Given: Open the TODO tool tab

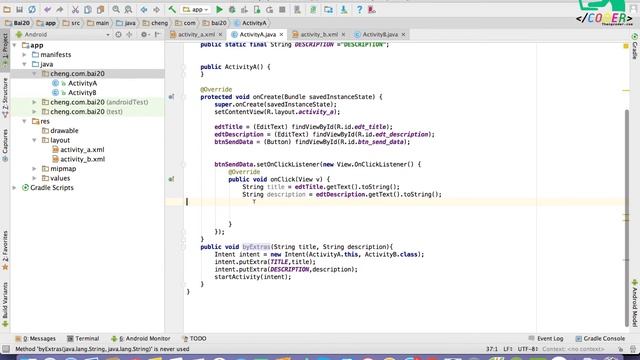Looking at the screenshot, I should [194, 339].
